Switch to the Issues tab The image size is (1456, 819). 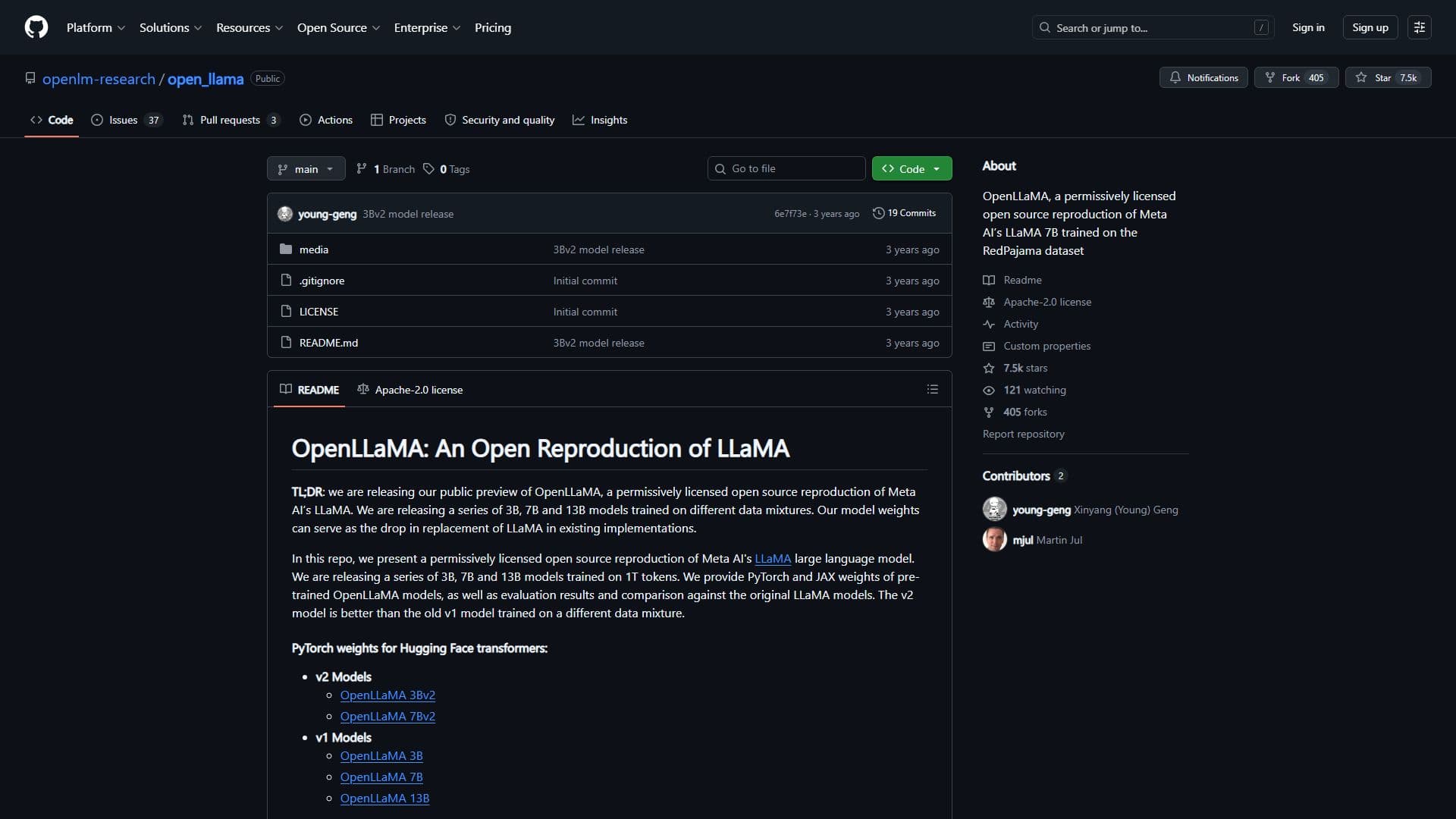pyautogui.click(x=126, y=120)
